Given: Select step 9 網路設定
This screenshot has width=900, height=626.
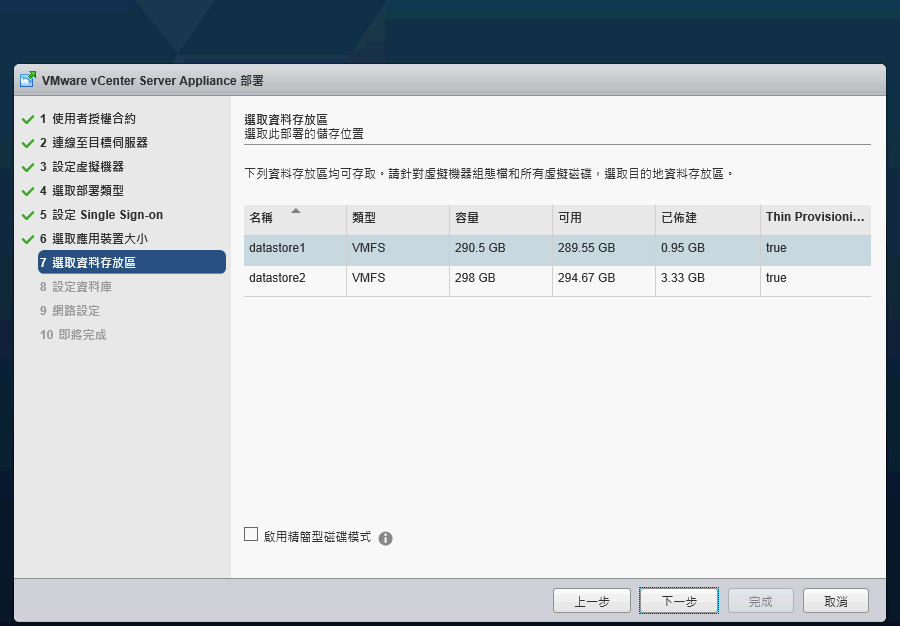Looking at the screenshot, I should pyautogui.click(x=69, y=311).
